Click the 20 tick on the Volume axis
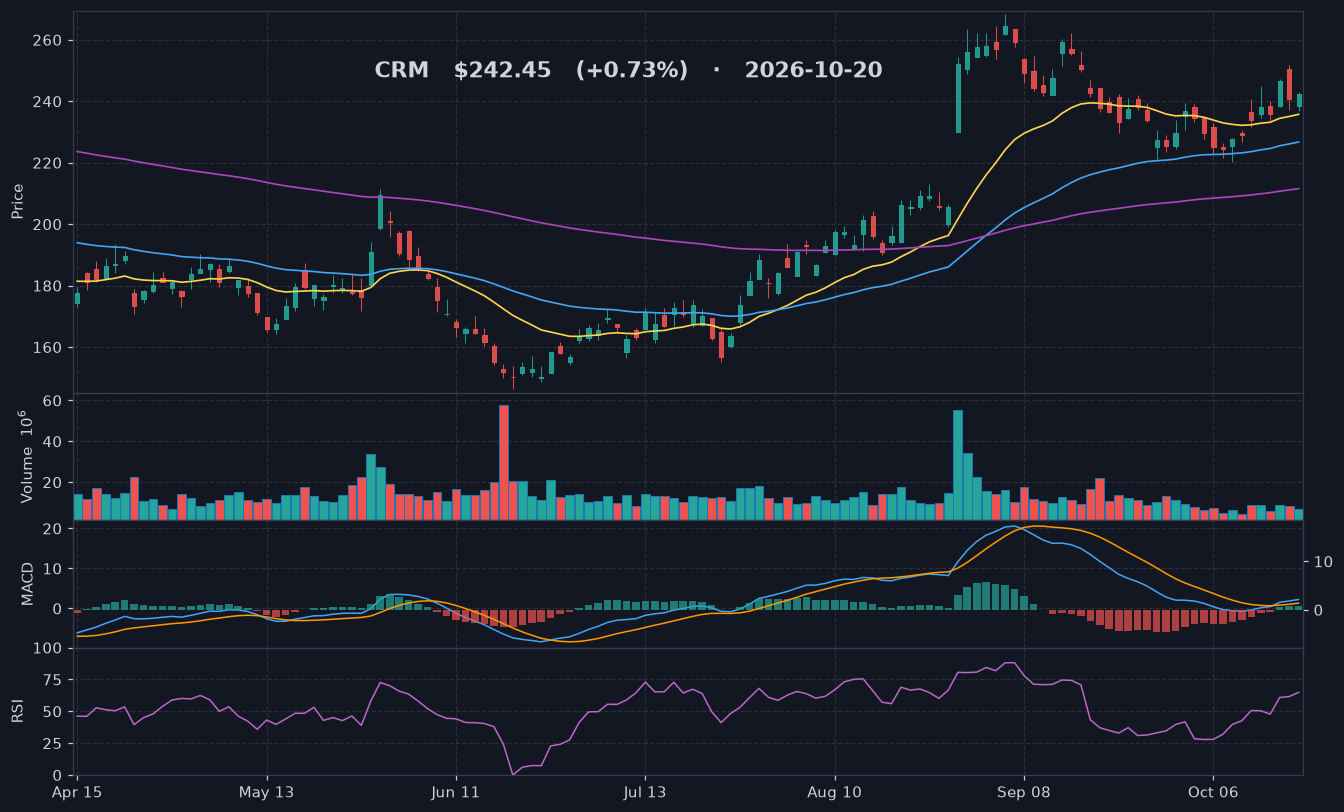This screenshot has height=812, width=1344. 54,483
